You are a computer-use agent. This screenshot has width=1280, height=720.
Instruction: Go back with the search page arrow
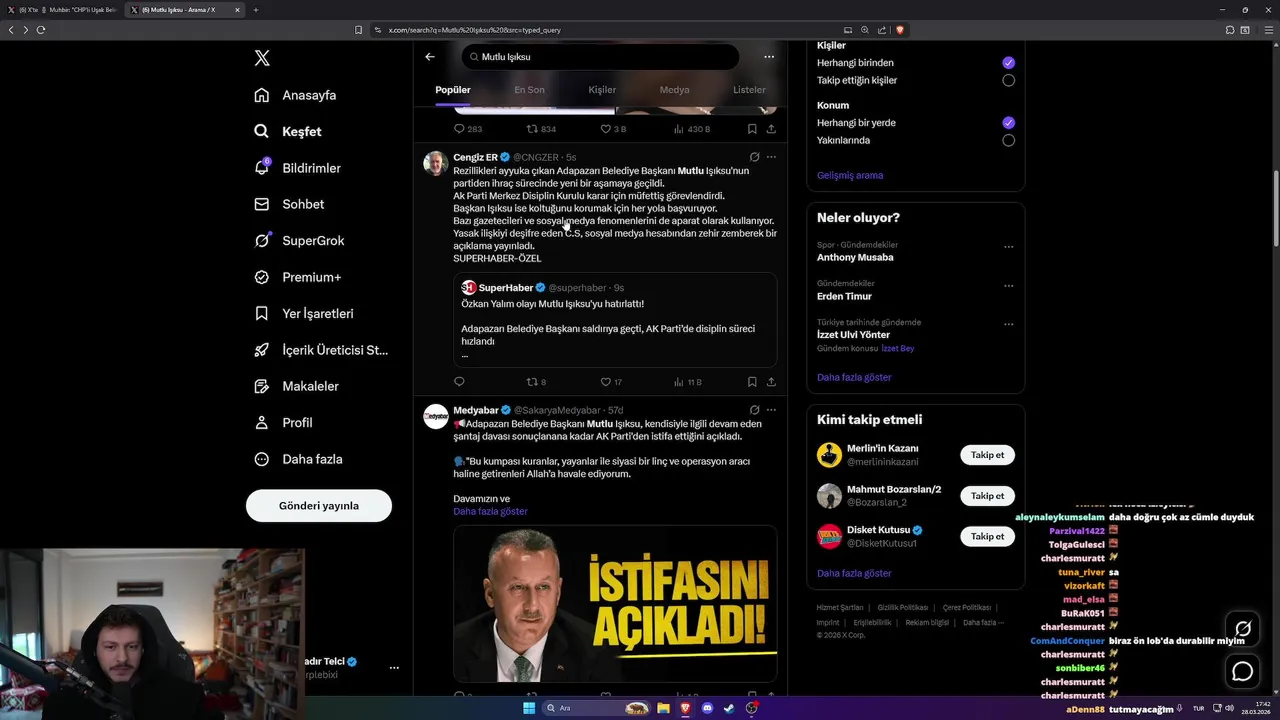pos(430,57)
